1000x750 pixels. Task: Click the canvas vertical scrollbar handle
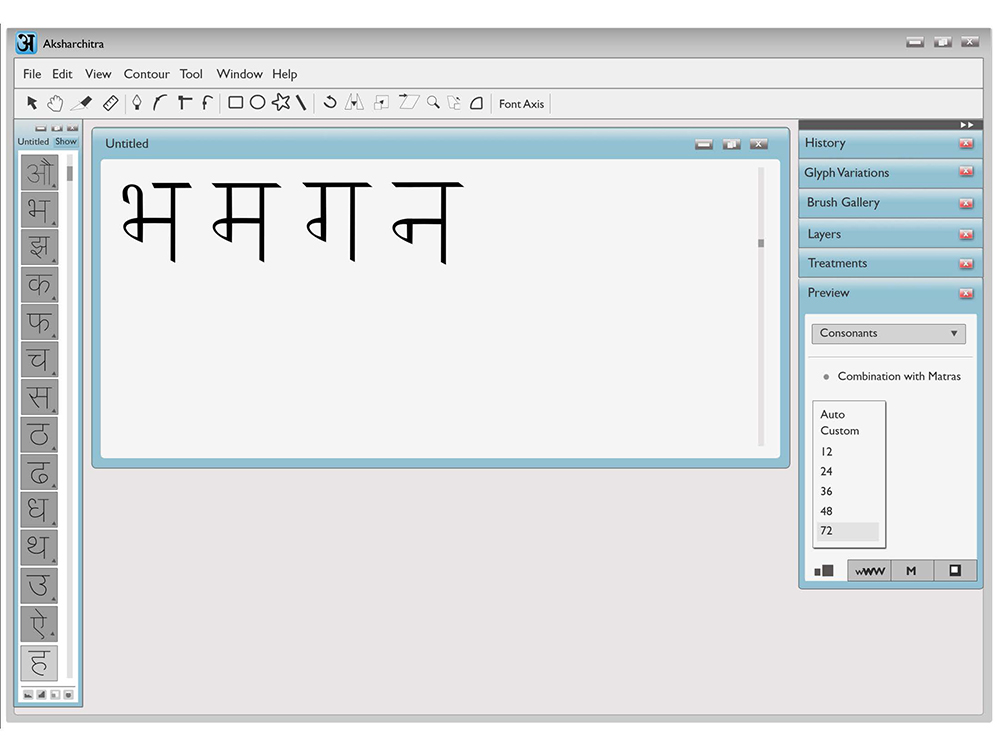point(761,243)
